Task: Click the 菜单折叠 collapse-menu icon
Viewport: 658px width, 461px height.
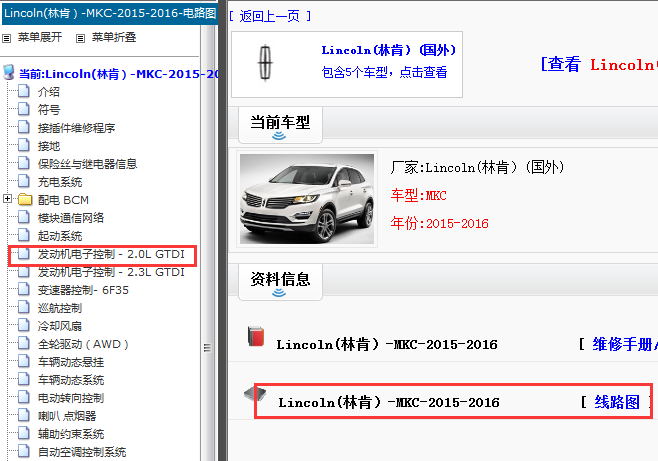Action: (x=80, y=39)
